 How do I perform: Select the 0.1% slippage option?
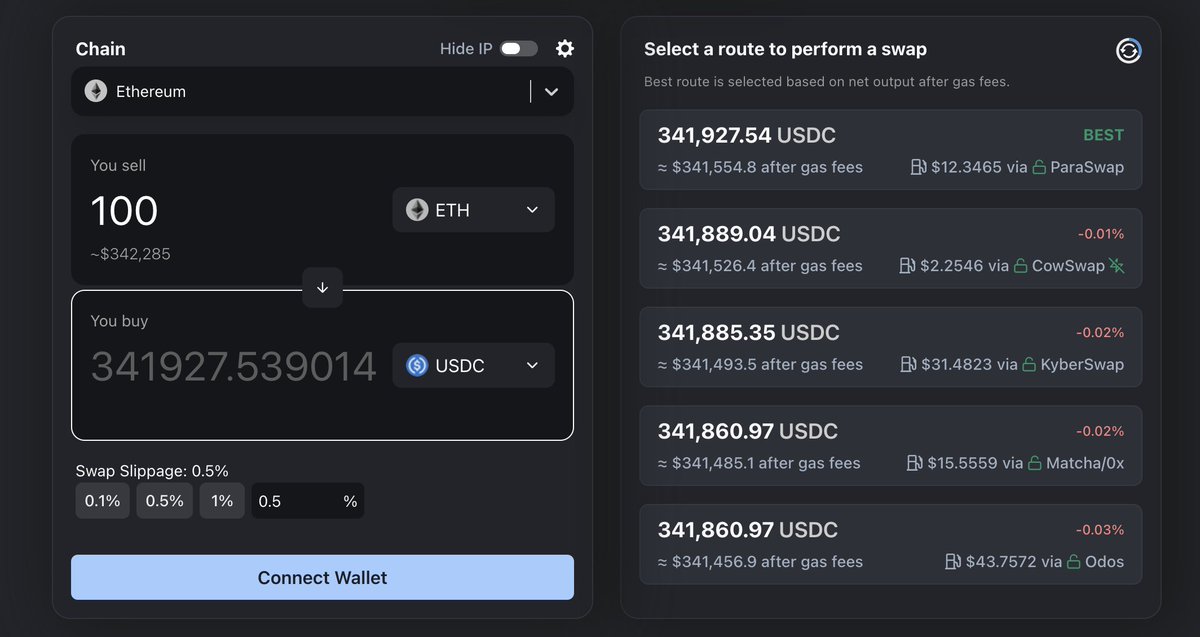tap(102, 501)
